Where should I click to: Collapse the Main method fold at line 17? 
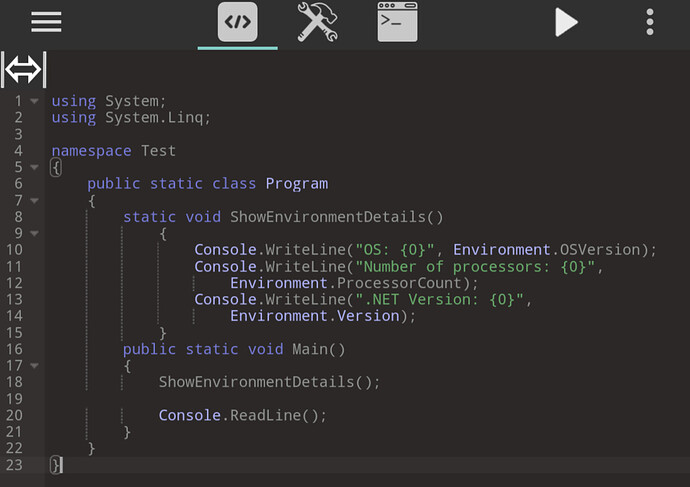(35, 366)
